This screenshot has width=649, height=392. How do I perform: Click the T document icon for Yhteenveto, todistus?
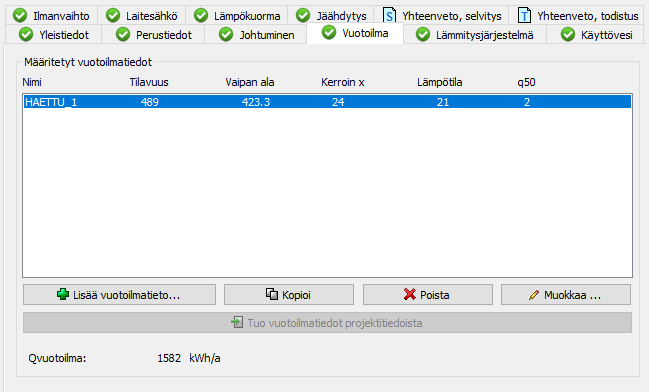524,15
